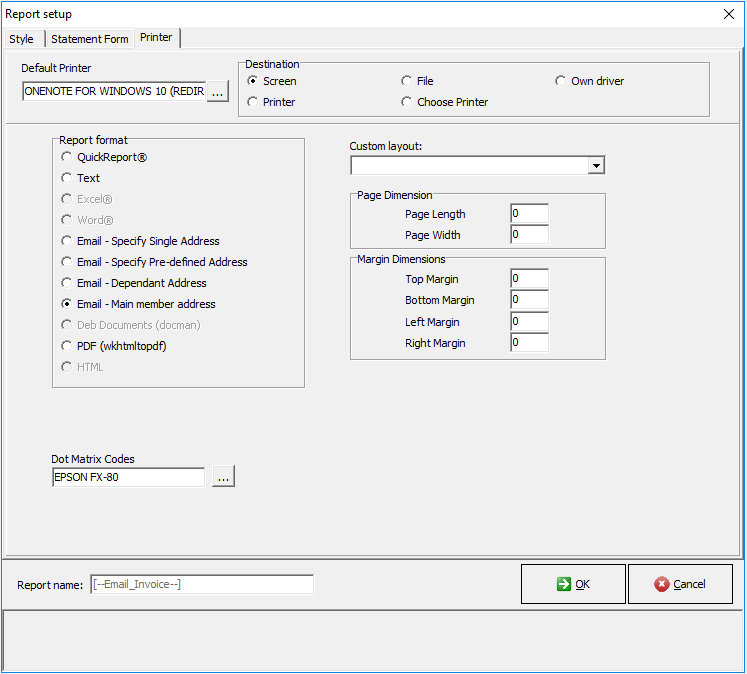Viewport: 747px width, 674px height.
Task: Select Printer as destination
Action: 253,102
